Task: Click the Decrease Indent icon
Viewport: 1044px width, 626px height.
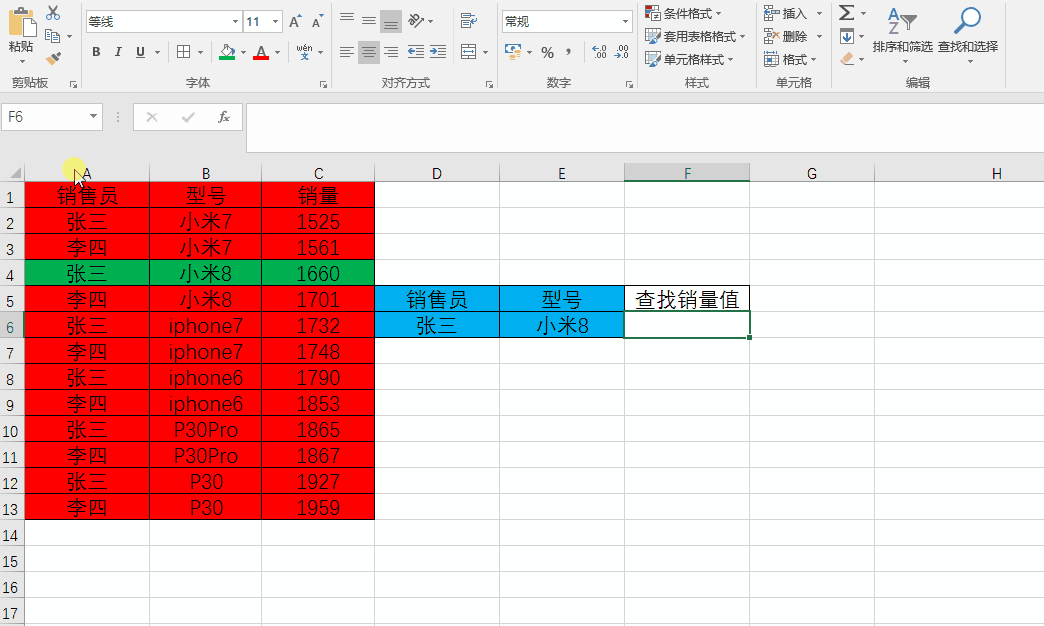Action: coord(415,52)
